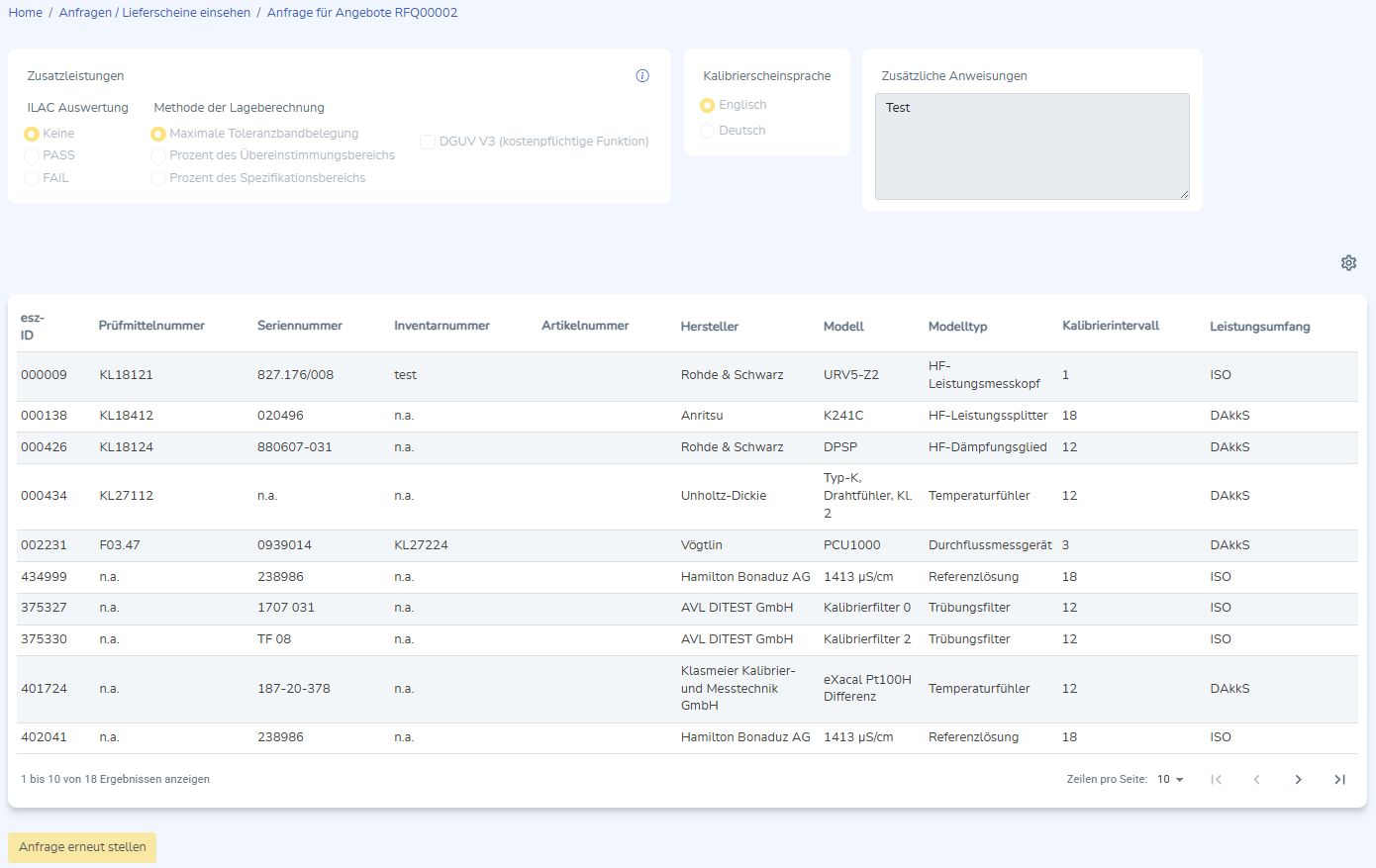Open Lieferscheine einsehen breadcrumb link
The width and height of the screenshot is (1376, 868).
coord(186,13)
